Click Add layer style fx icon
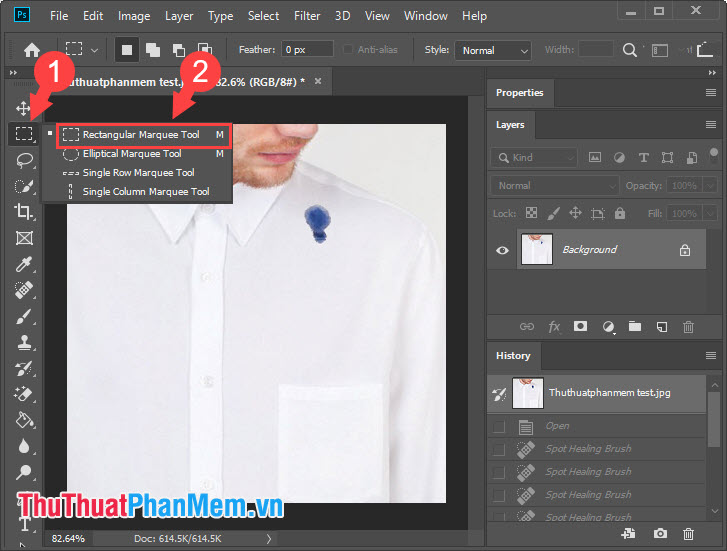 click(x=554, y=327)
